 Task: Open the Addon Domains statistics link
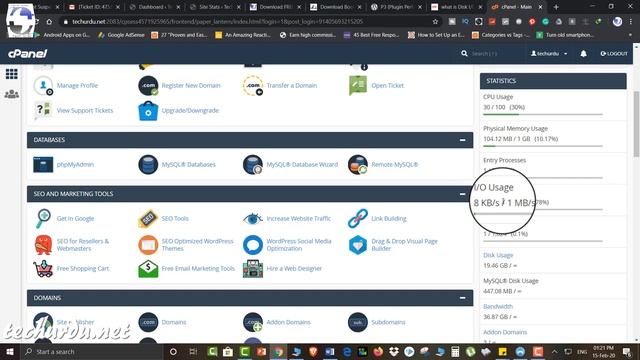pos(505,332)
